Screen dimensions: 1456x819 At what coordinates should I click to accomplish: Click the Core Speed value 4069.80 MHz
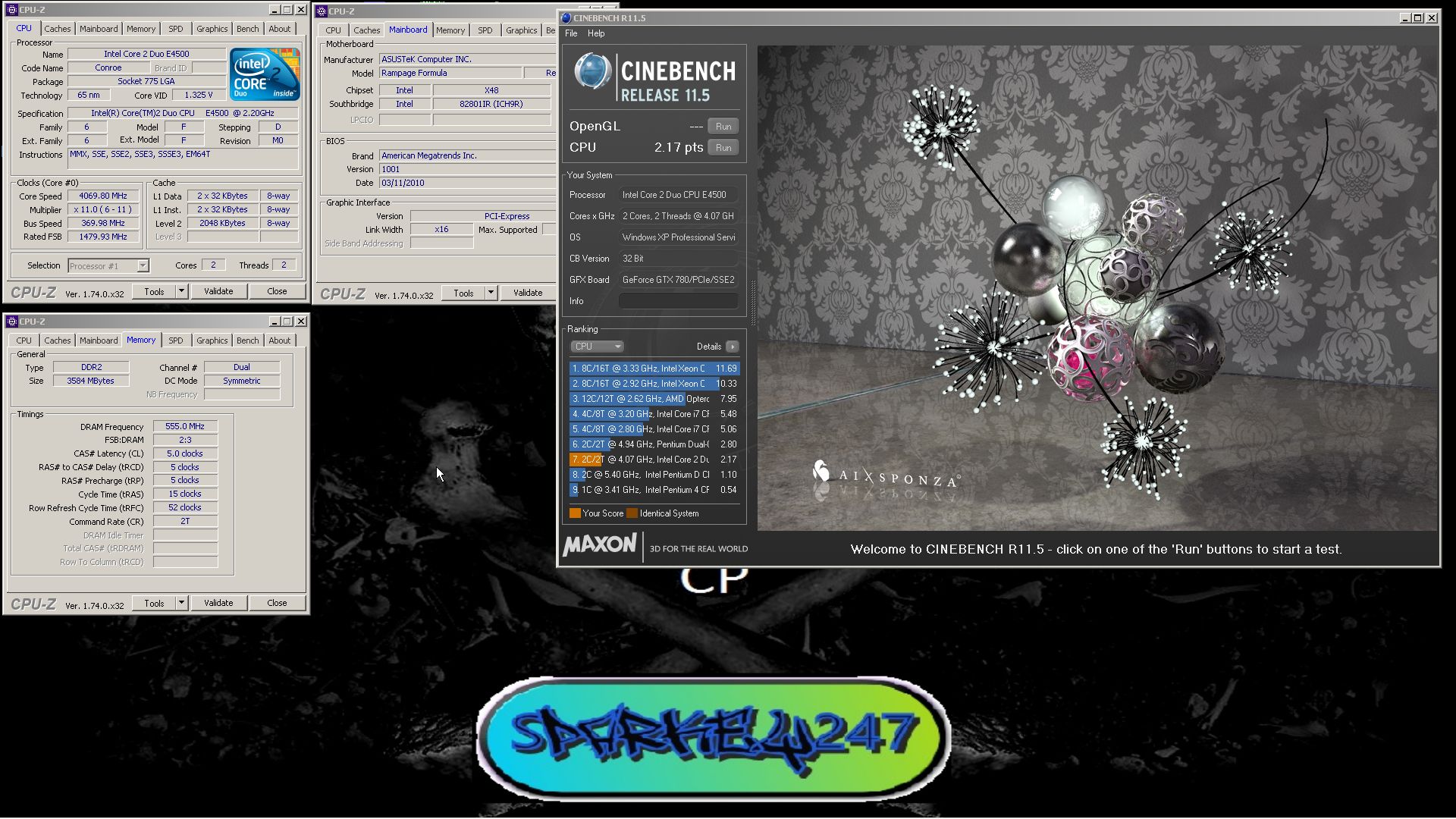pyautogui.click(x=103, y=196)
